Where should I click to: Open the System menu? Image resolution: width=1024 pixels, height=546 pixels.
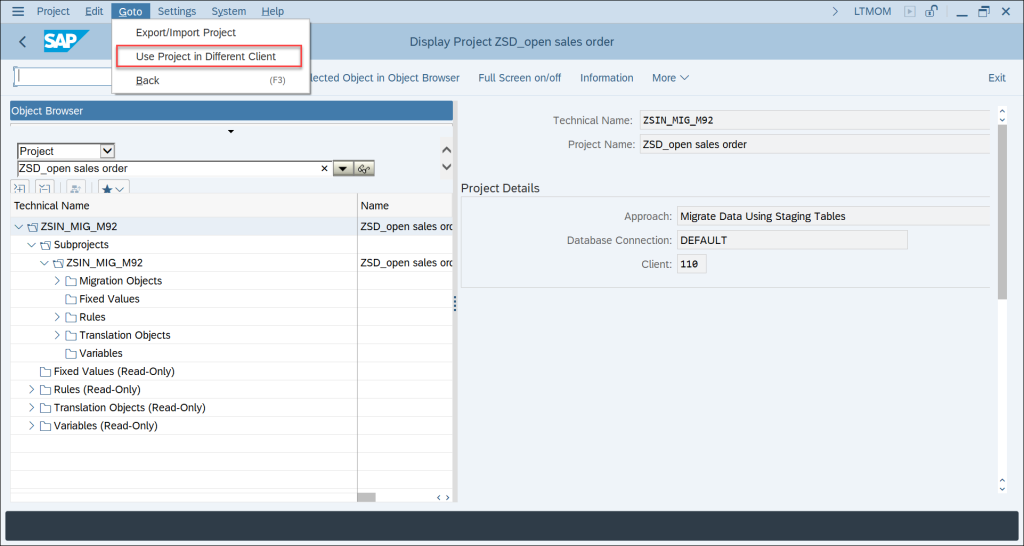(x=229, y=11)
